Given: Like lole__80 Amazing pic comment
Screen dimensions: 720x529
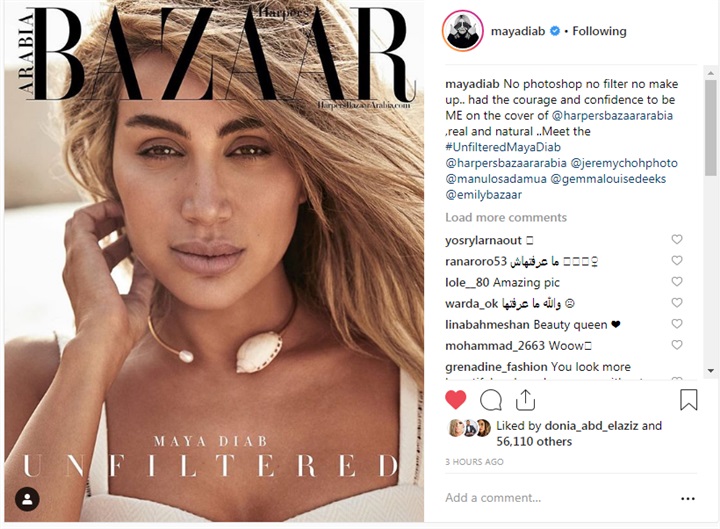Looking at the screenshot, I should coord(677,281).
